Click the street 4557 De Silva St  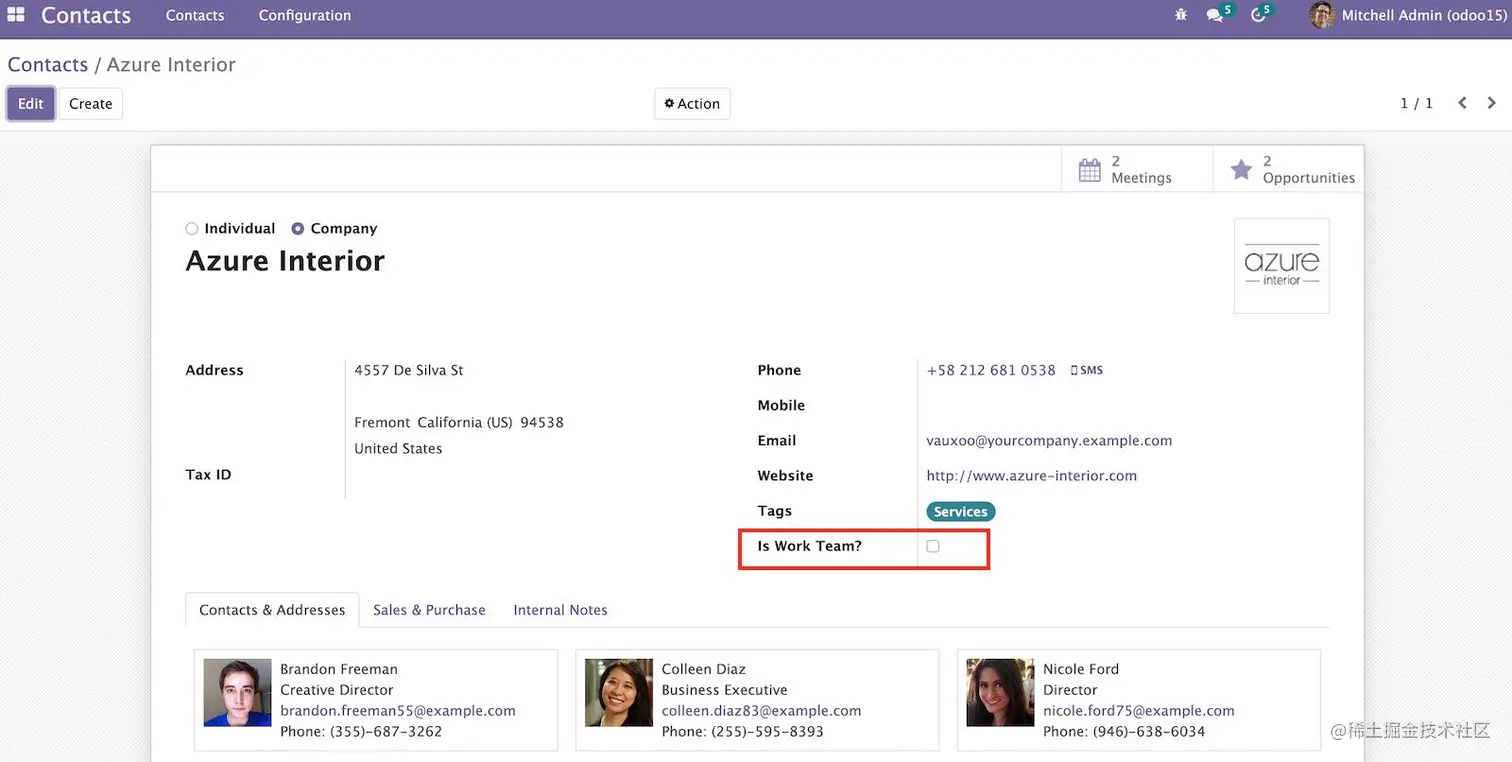pyautogui.click(x=409, y=370)
